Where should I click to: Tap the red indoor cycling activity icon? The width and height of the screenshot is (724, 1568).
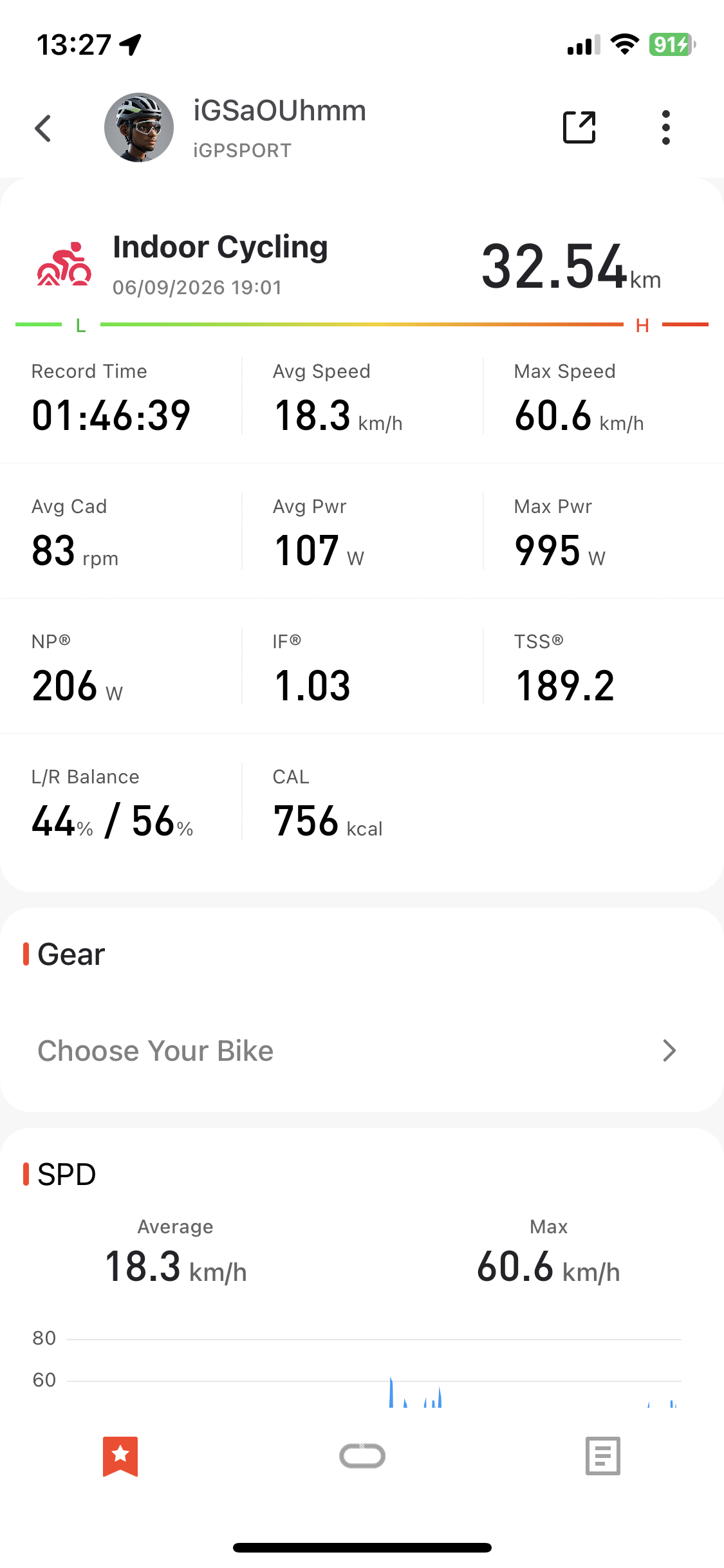click(64, 265)
